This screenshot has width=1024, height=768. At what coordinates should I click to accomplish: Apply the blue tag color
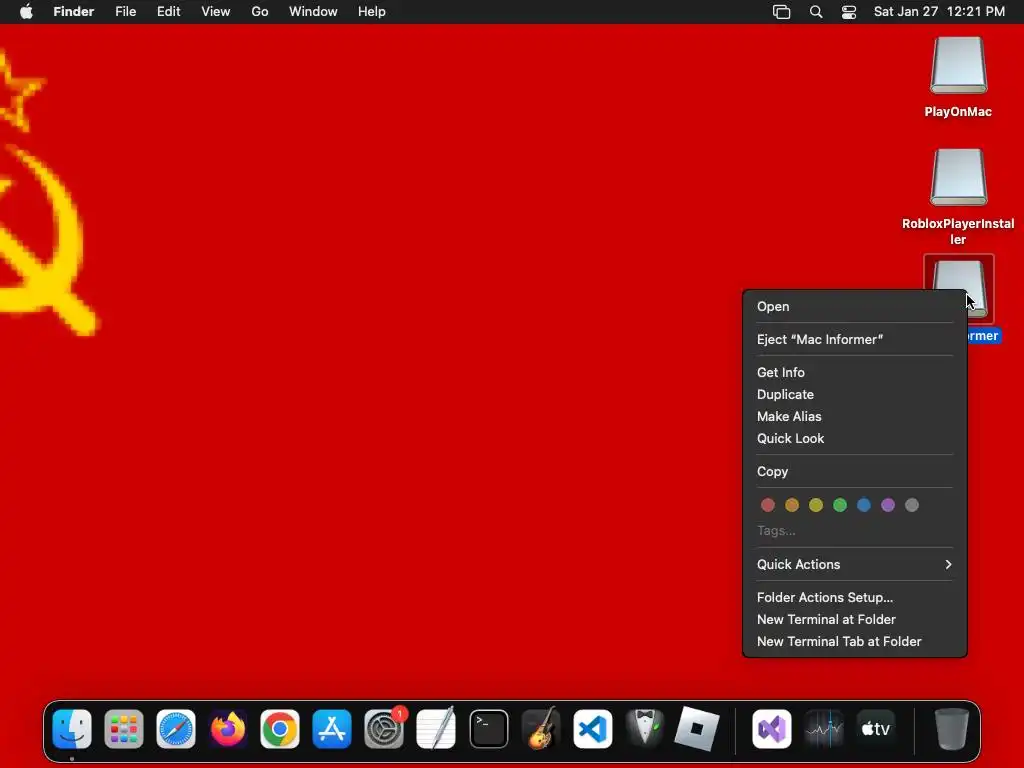coord(864,505)
